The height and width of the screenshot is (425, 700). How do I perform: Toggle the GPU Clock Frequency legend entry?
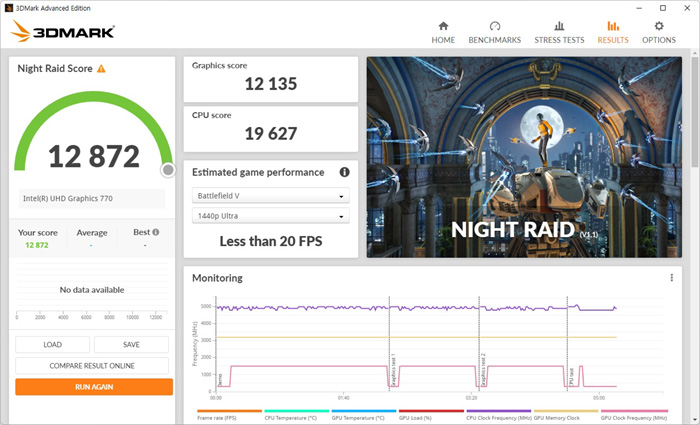pos(634,415)
